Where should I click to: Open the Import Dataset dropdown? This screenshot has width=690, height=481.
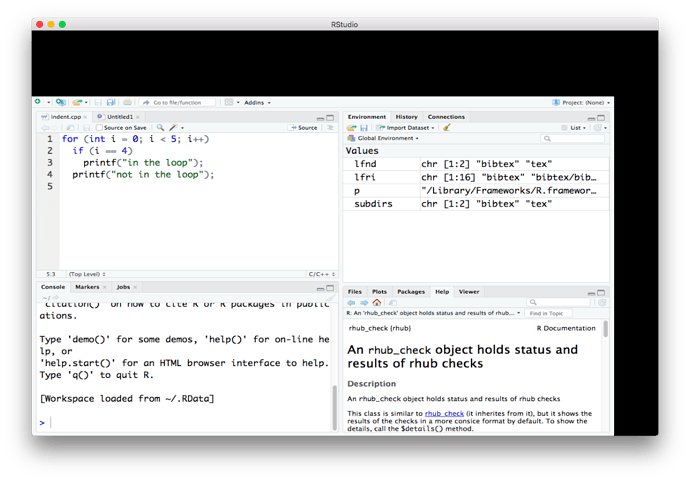[x=406, y=128]
